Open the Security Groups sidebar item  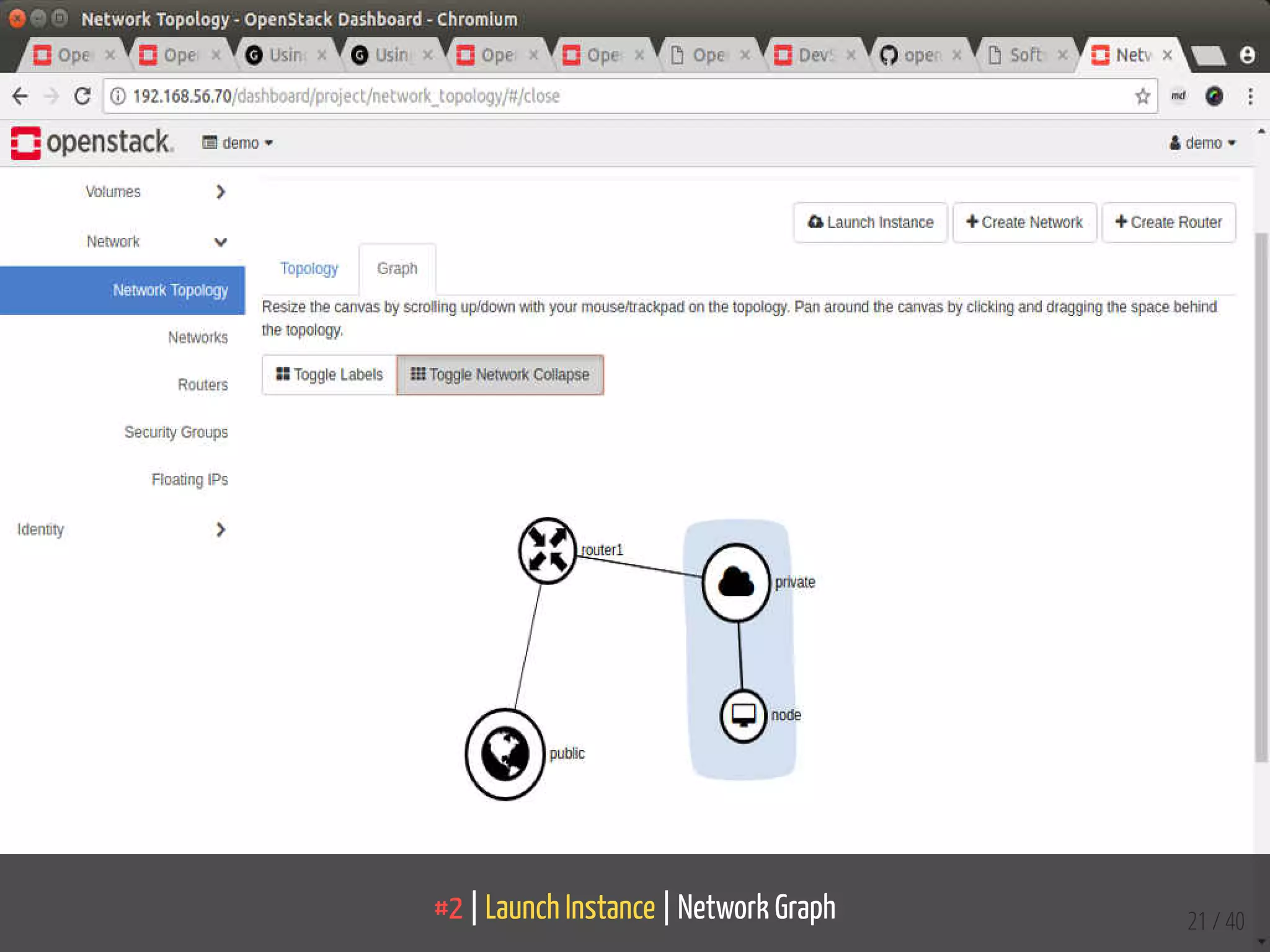176,432
